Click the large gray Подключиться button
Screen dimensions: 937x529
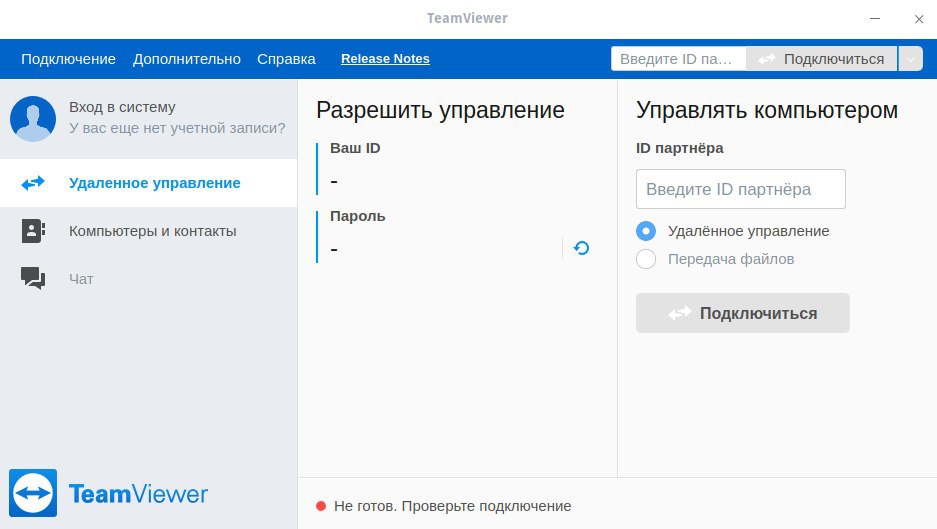click(743, 313)
